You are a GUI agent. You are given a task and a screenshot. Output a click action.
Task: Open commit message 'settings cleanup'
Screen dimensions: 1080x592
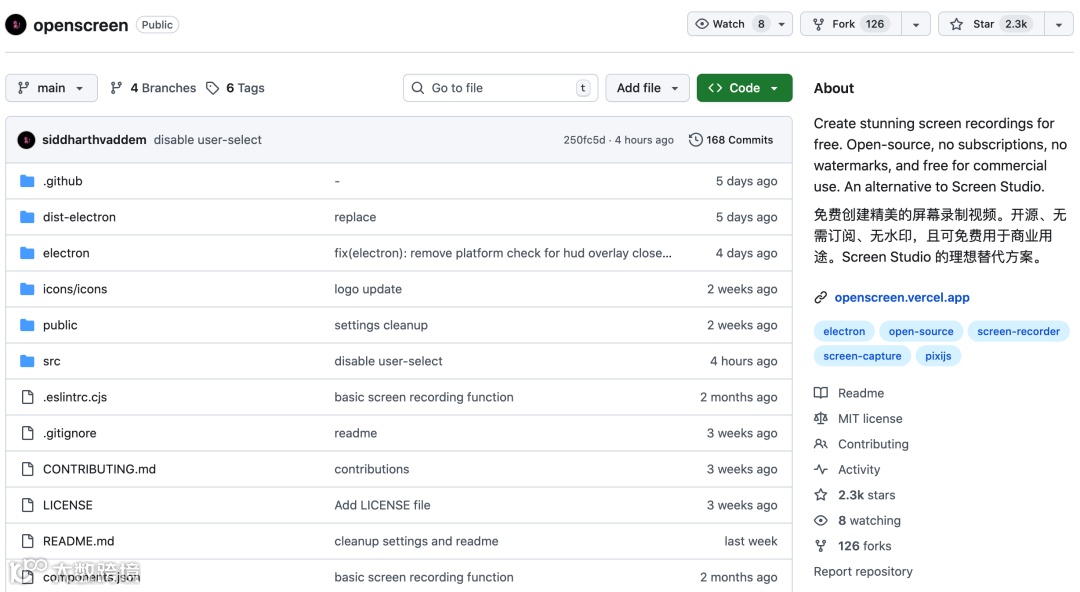tap(381, 325)
